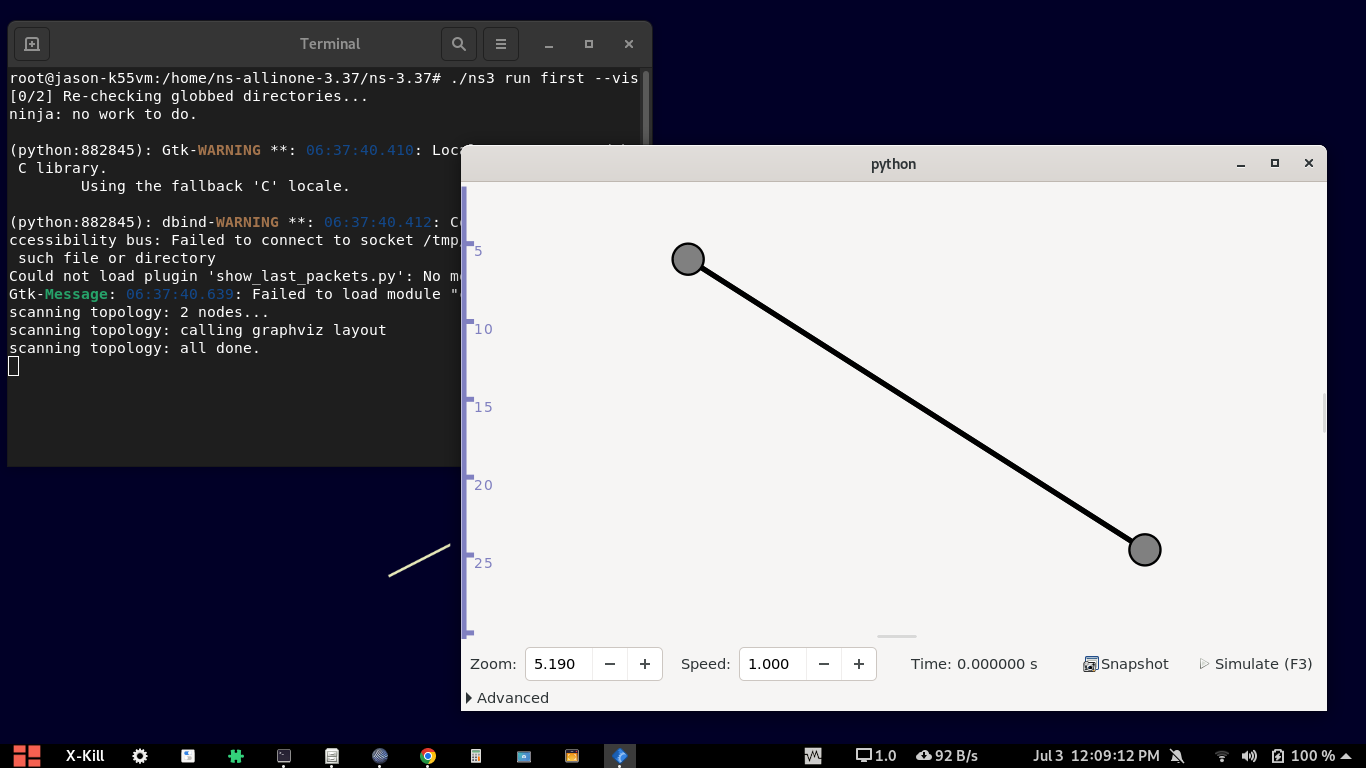Open the clock showing 12:09:12 PM
The image size is (1366, 768).
[x=1096, y=756]
